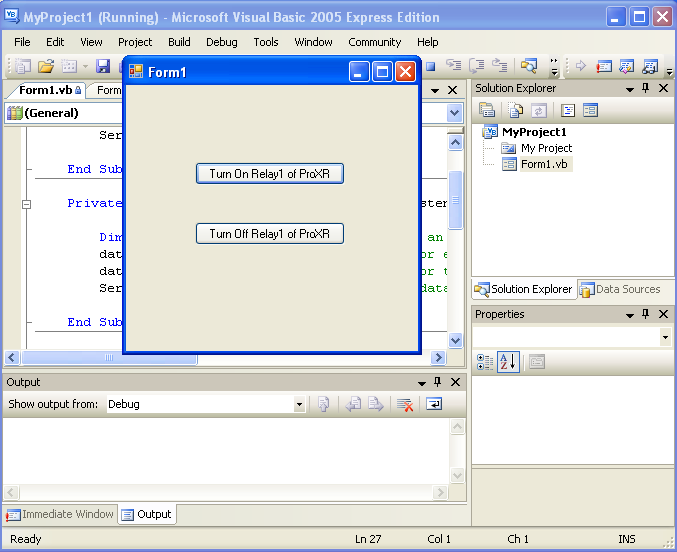Click the Open File folder icon
Viewport: 677px width, 552px height.
(46, 66)
